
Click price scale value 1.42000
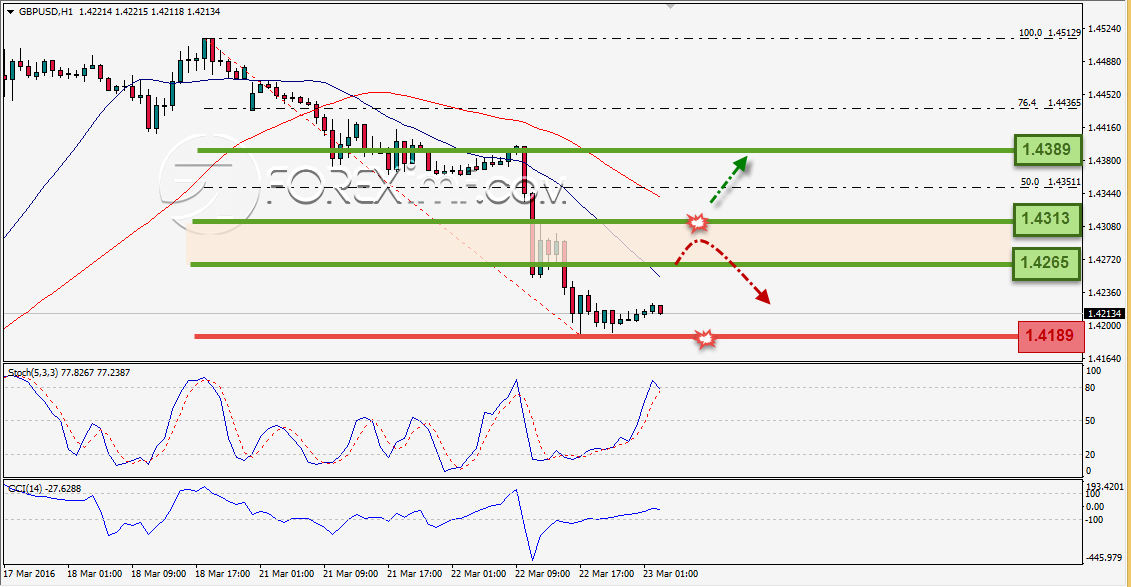coord(1104,325)
